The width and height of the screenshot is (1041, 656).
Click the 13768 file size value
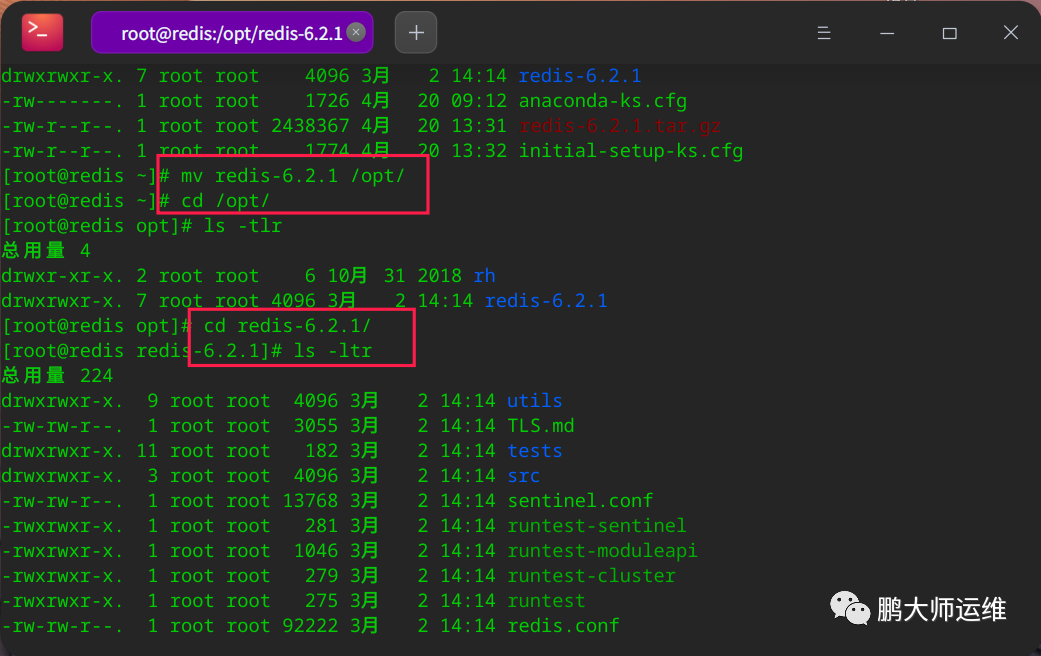click(309, 501)
